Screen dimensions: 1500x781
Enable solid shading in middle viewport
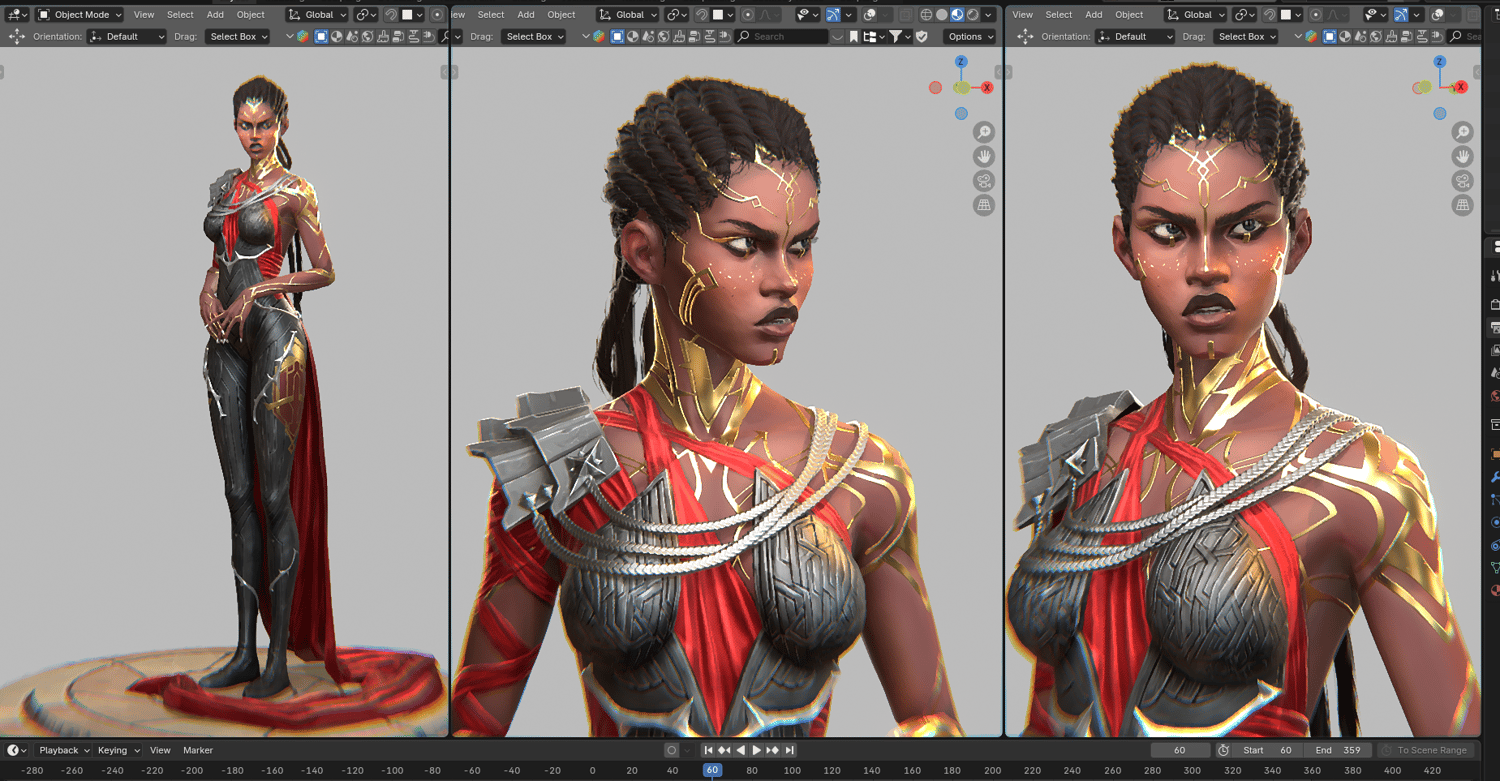pos(942,15)
